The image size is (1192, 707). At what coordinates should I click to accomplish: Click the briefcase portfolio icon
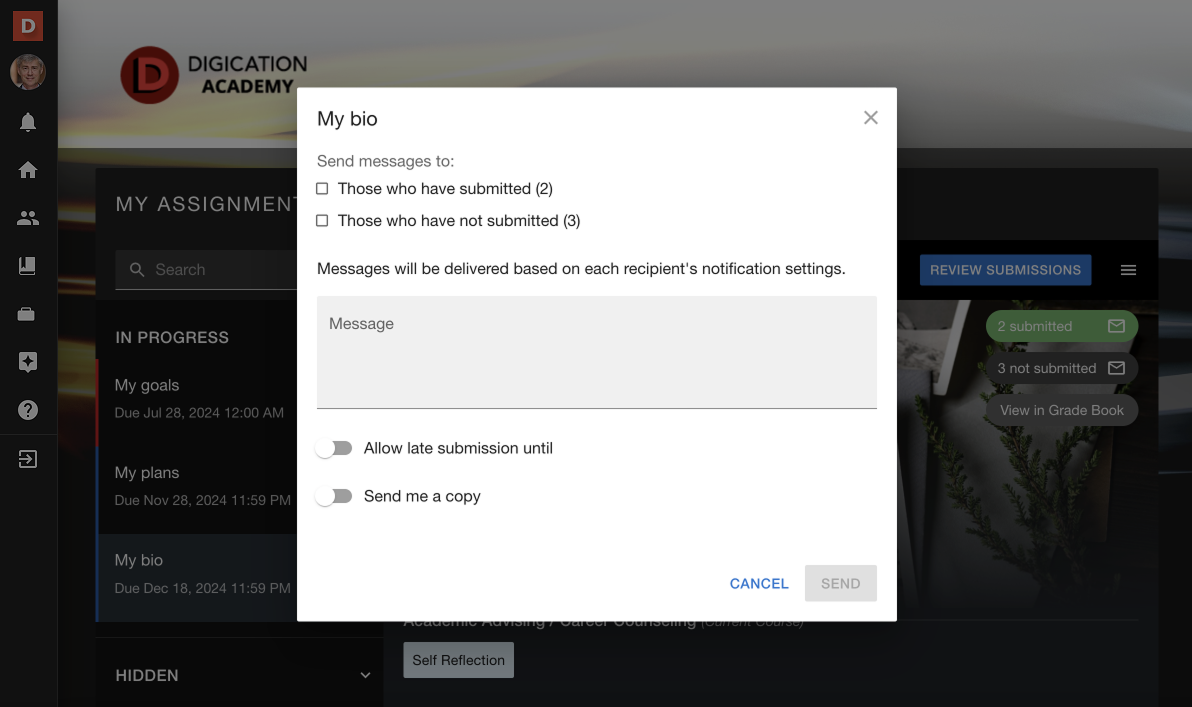[27, 314]
